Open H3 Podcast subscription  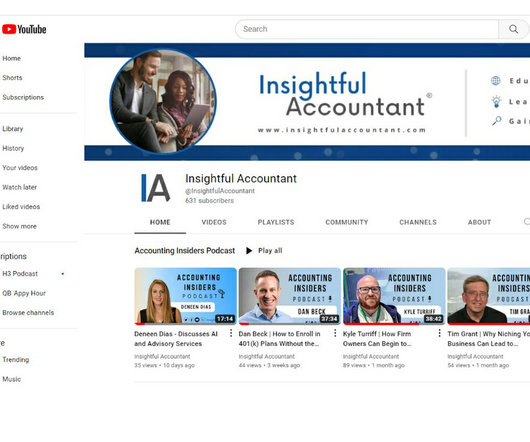20,274
